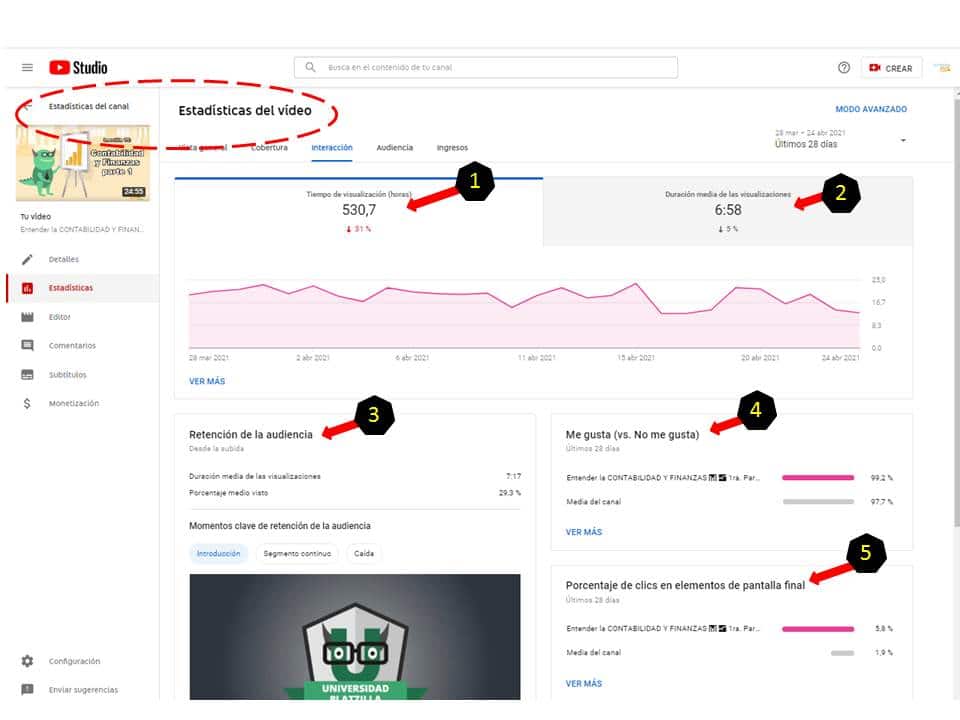Viewport: 960px width, 720px height.
Task: Select the Caída chip
Action: coord(364,553)
